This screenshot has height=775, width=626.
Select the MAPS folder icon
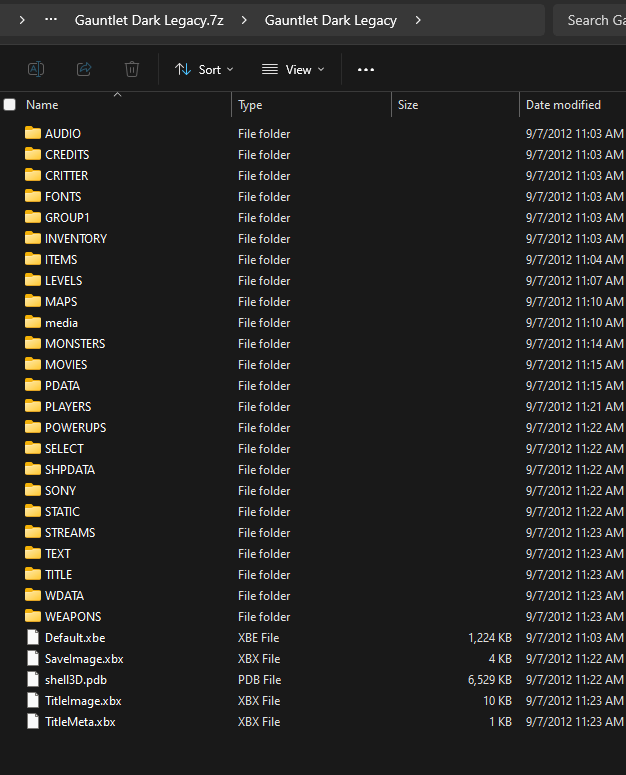(x=33, y=301)
